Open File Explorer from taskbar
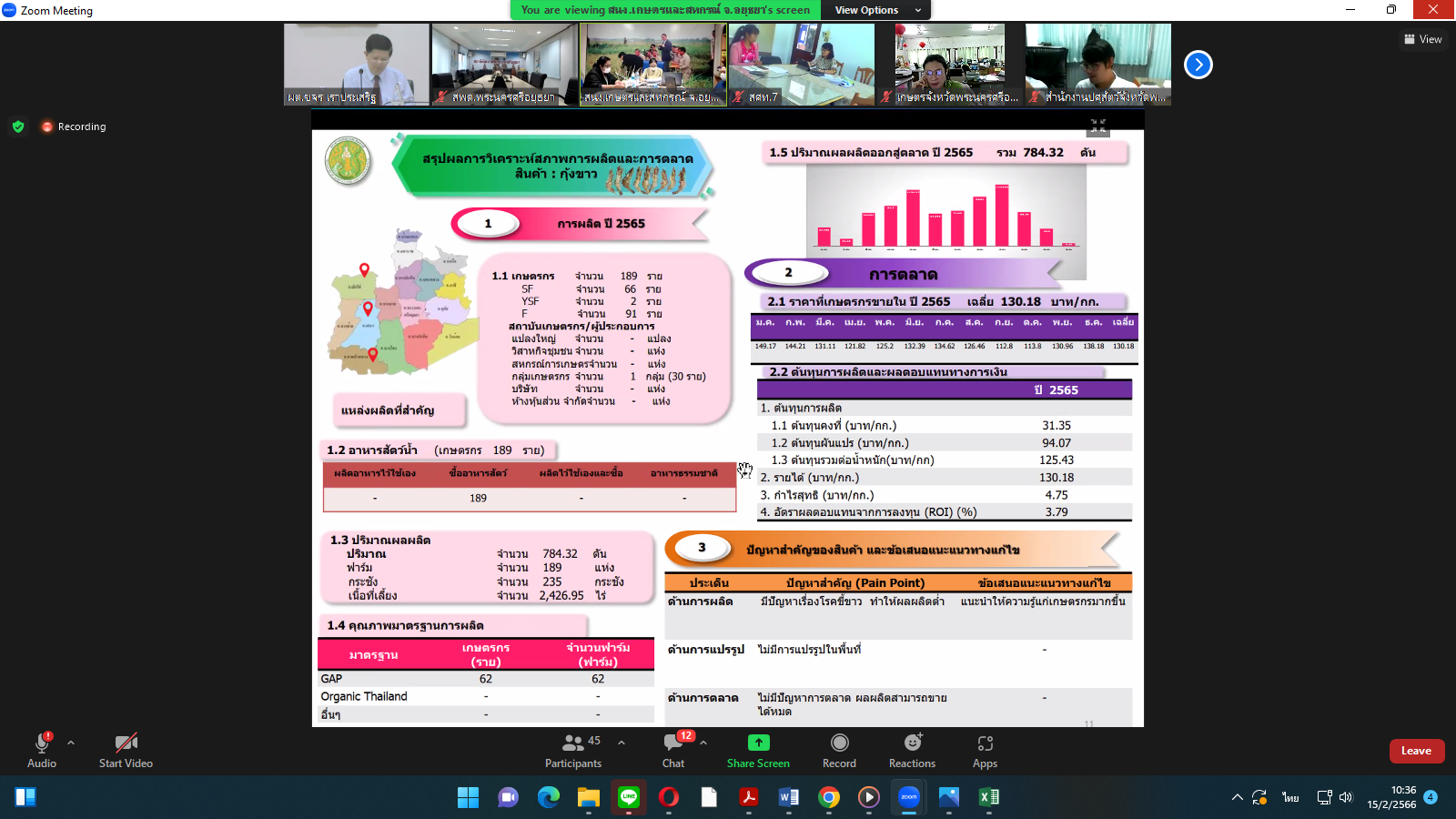 tap(588, 797)
